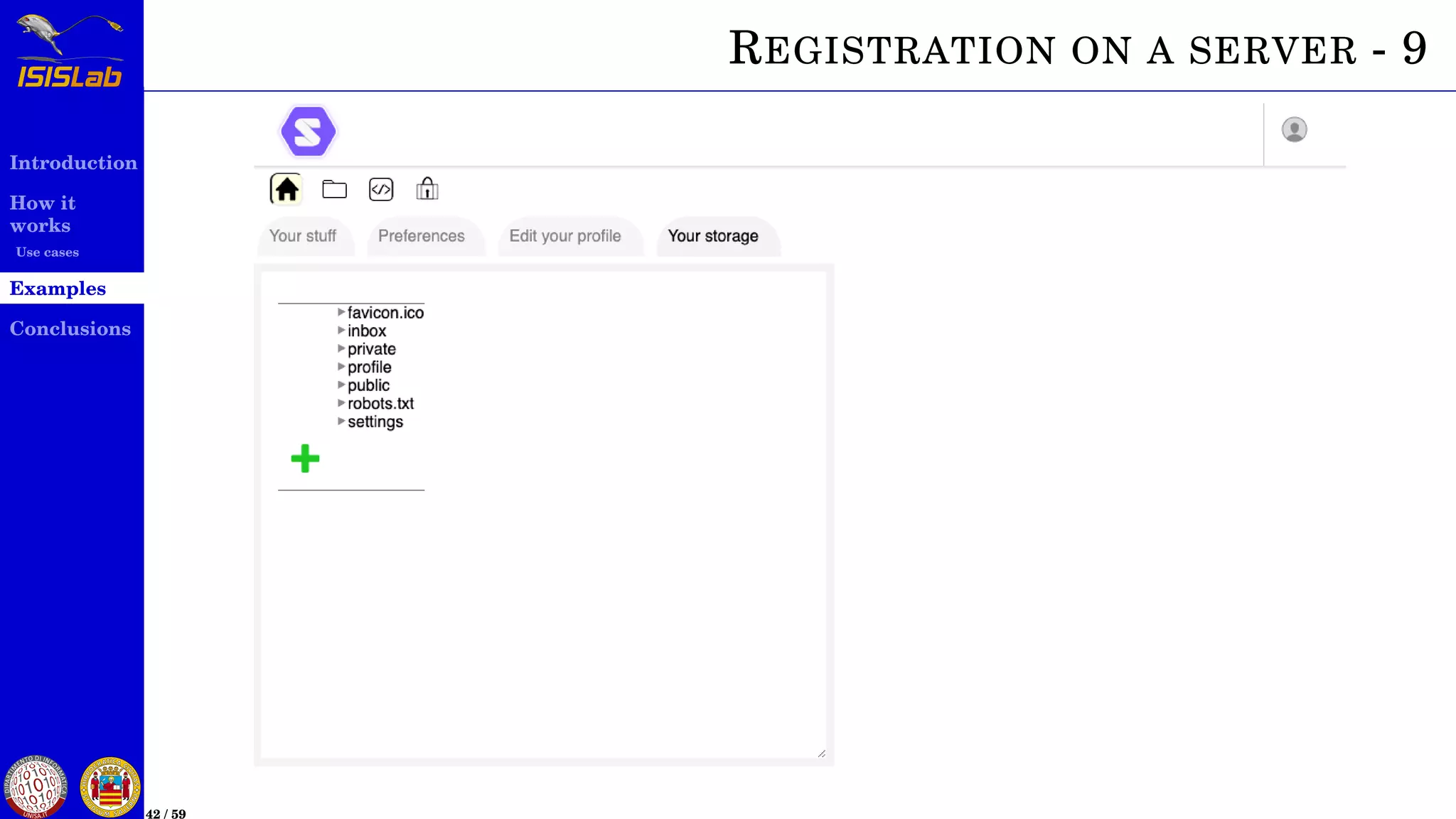Click the green plus add icon
The image size is (1456, 819).
tap(305, 459)
